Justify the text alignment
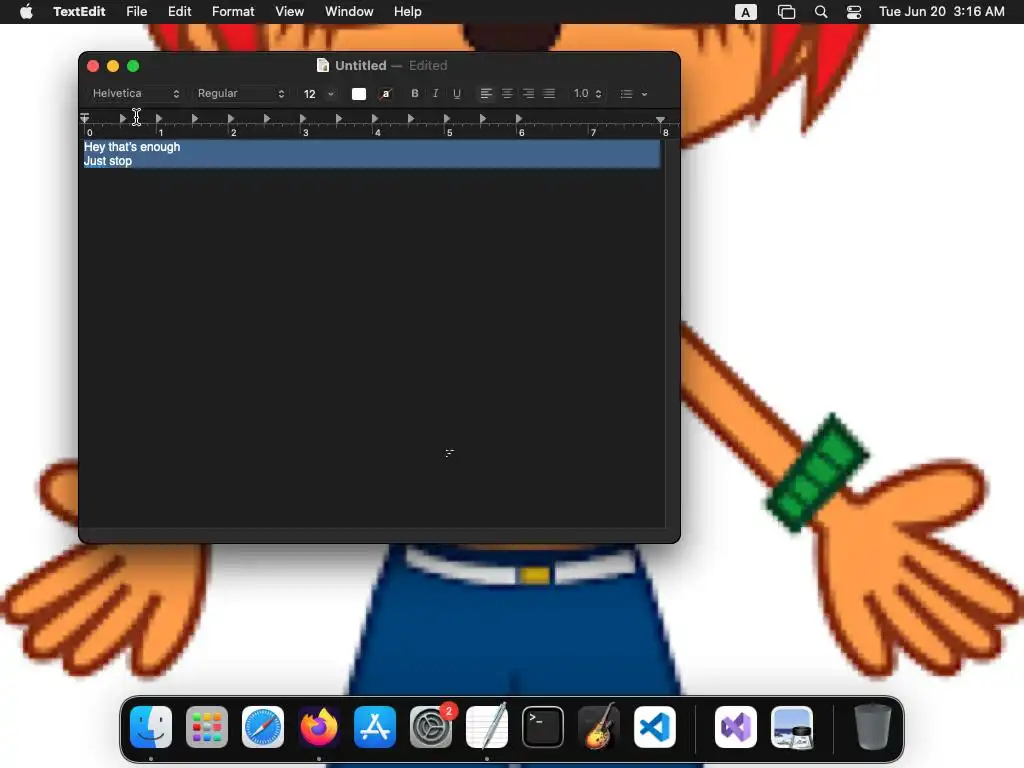1024x768 pixels. pos(549,93)
